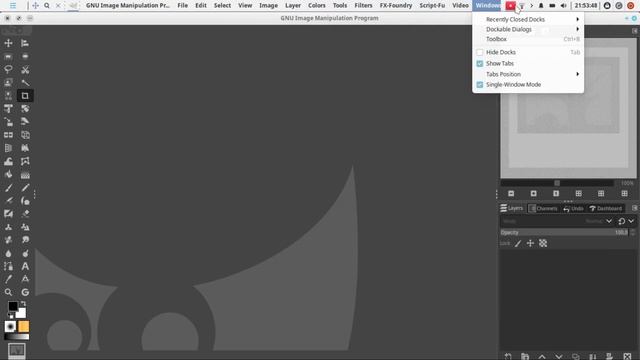Set navigation zoom to 1:1
640x360 pixels.
coord(556,193)
